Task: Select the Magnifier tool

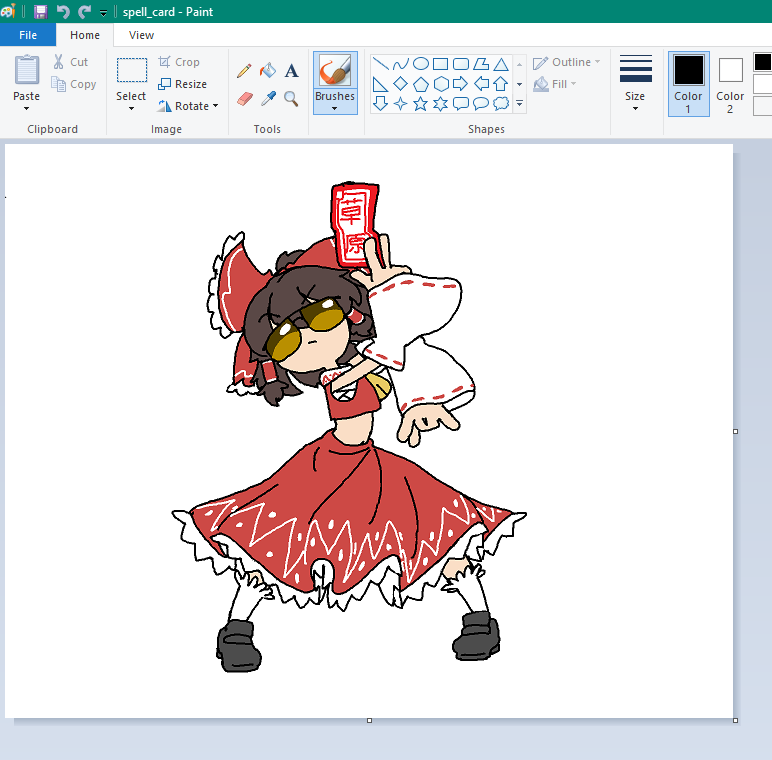Action: click(291, 99)
